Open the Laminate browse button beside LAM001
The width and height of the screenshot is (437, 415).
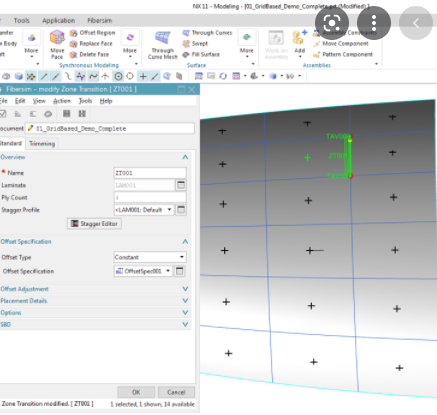point(181,185)
